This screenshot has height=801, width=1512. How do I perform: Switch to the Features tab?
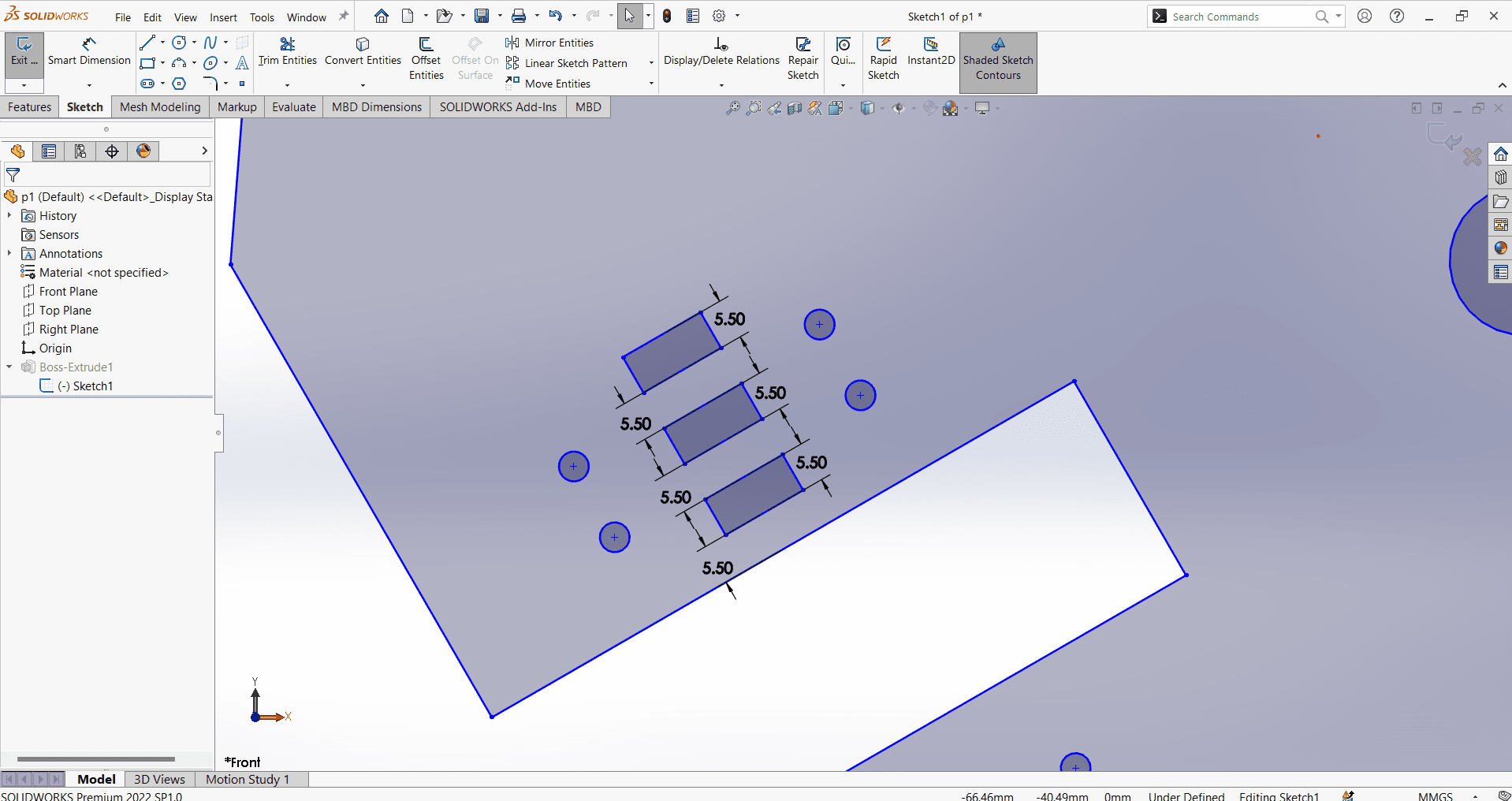[x=30, y=107]
